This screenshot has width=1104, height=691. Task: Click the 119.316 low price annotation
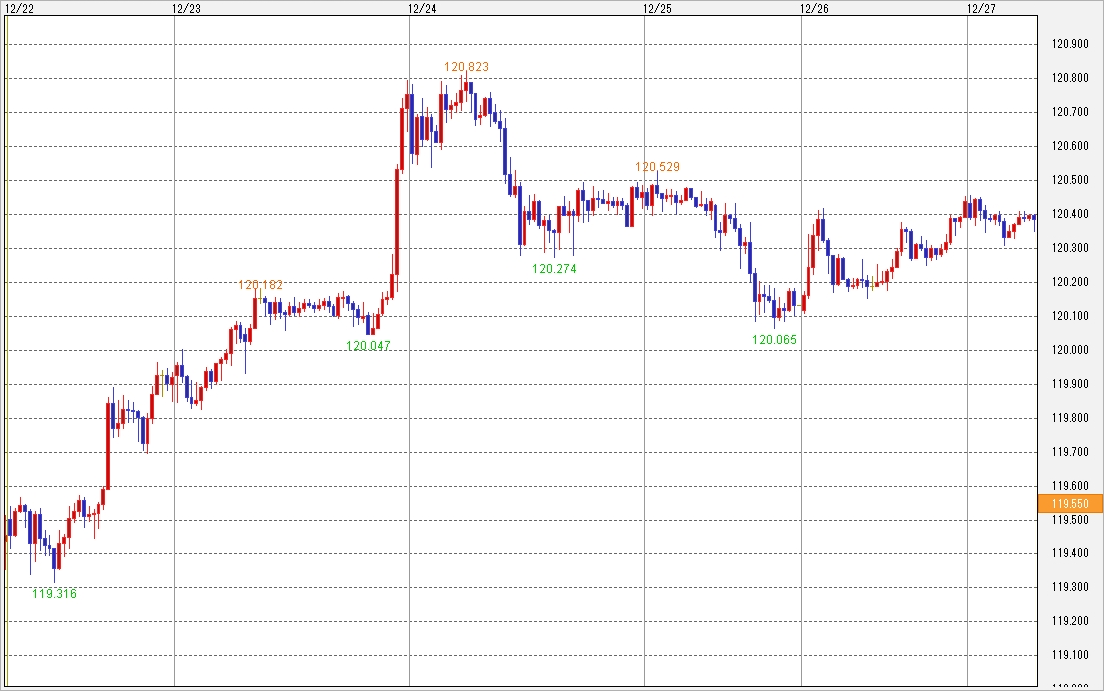54,593
